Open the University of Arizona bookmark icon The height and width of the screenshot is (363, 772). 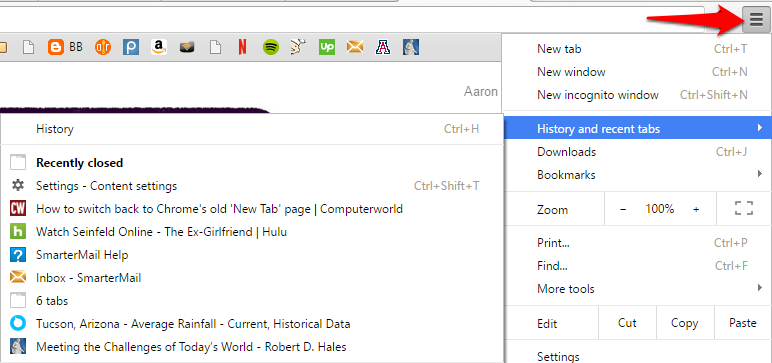[383, 47]
